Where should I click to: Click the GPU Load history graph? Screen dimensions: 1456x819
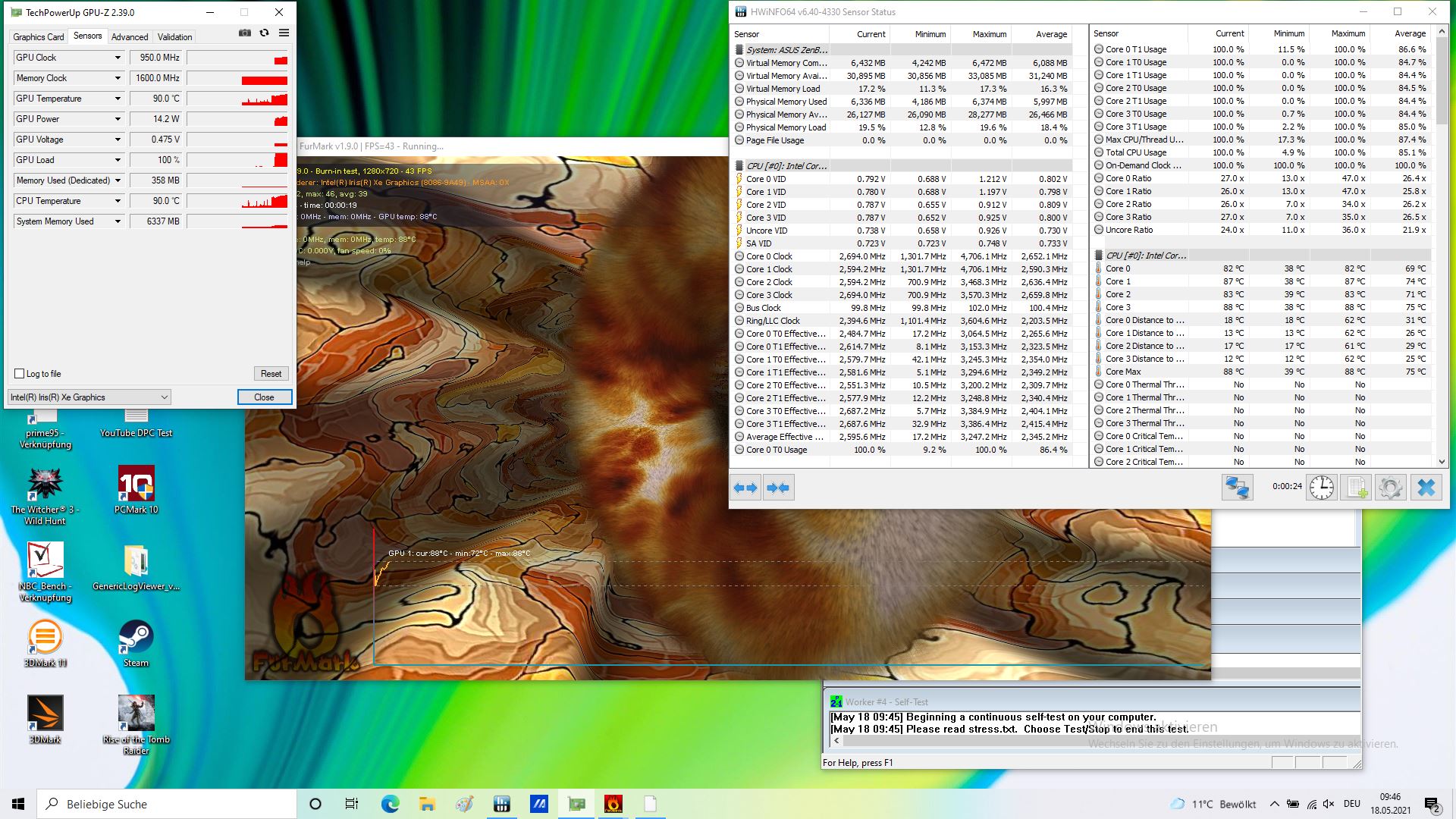[x=237, y=160]
